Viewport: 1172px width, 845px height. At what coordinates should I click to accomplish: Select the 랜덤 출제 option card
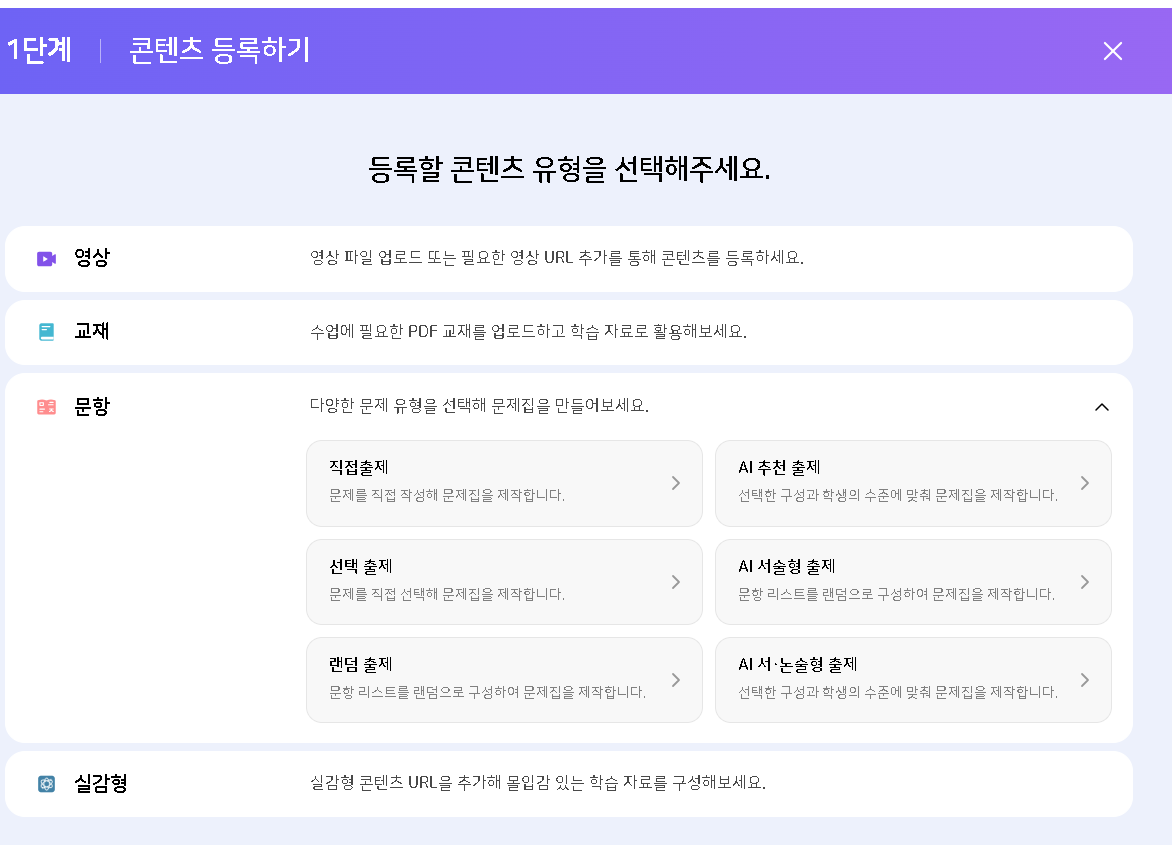503,679
